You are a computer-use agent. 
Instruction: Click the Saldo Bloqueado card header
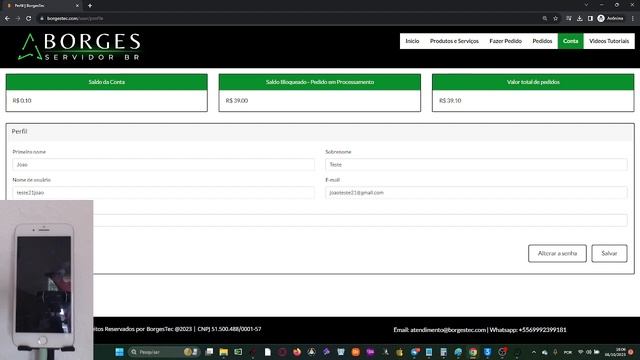click(320, 82)
